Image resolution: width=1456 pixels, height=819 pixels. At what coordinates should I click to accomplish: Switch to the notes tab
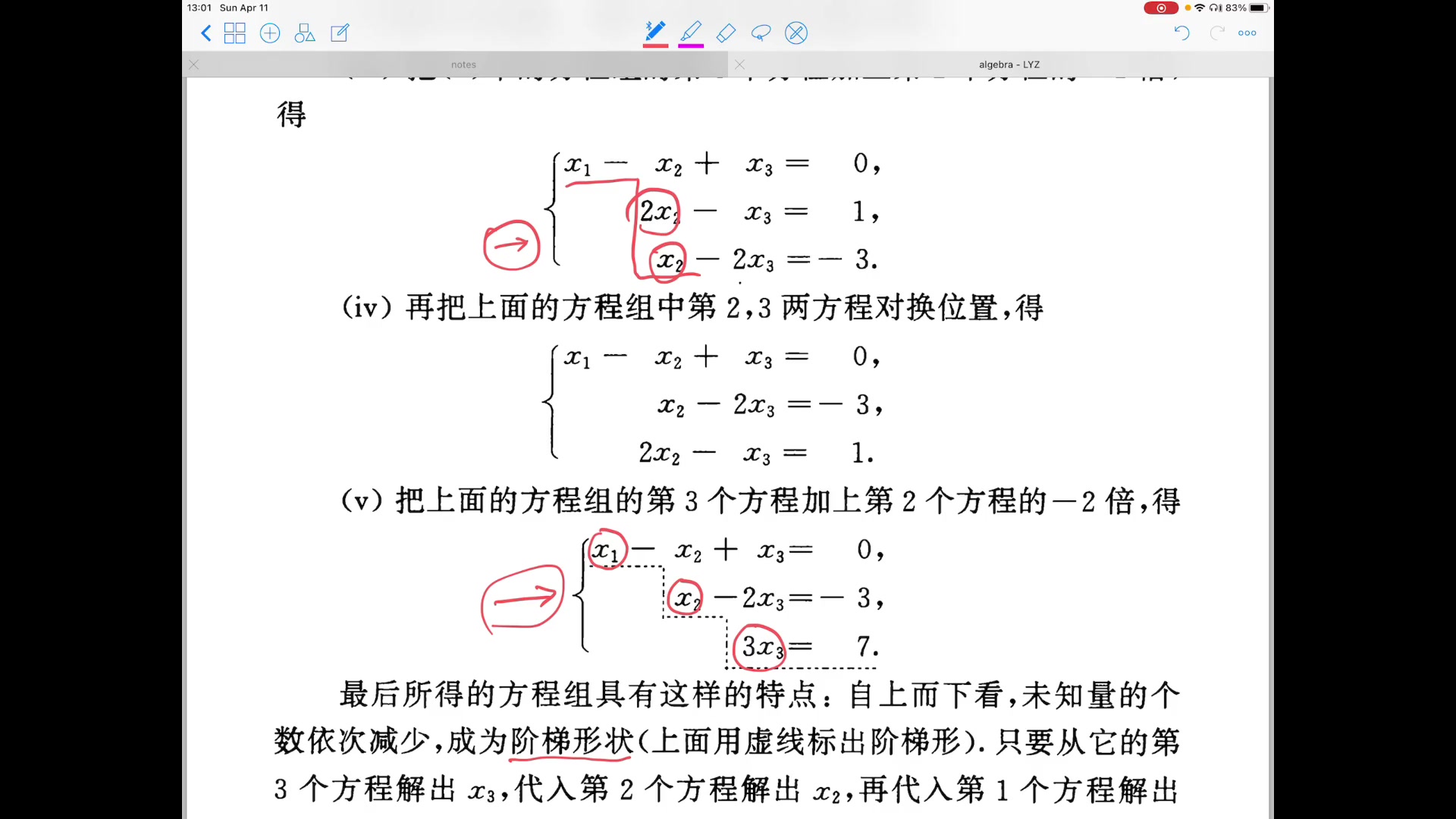(x=462, y=64)
